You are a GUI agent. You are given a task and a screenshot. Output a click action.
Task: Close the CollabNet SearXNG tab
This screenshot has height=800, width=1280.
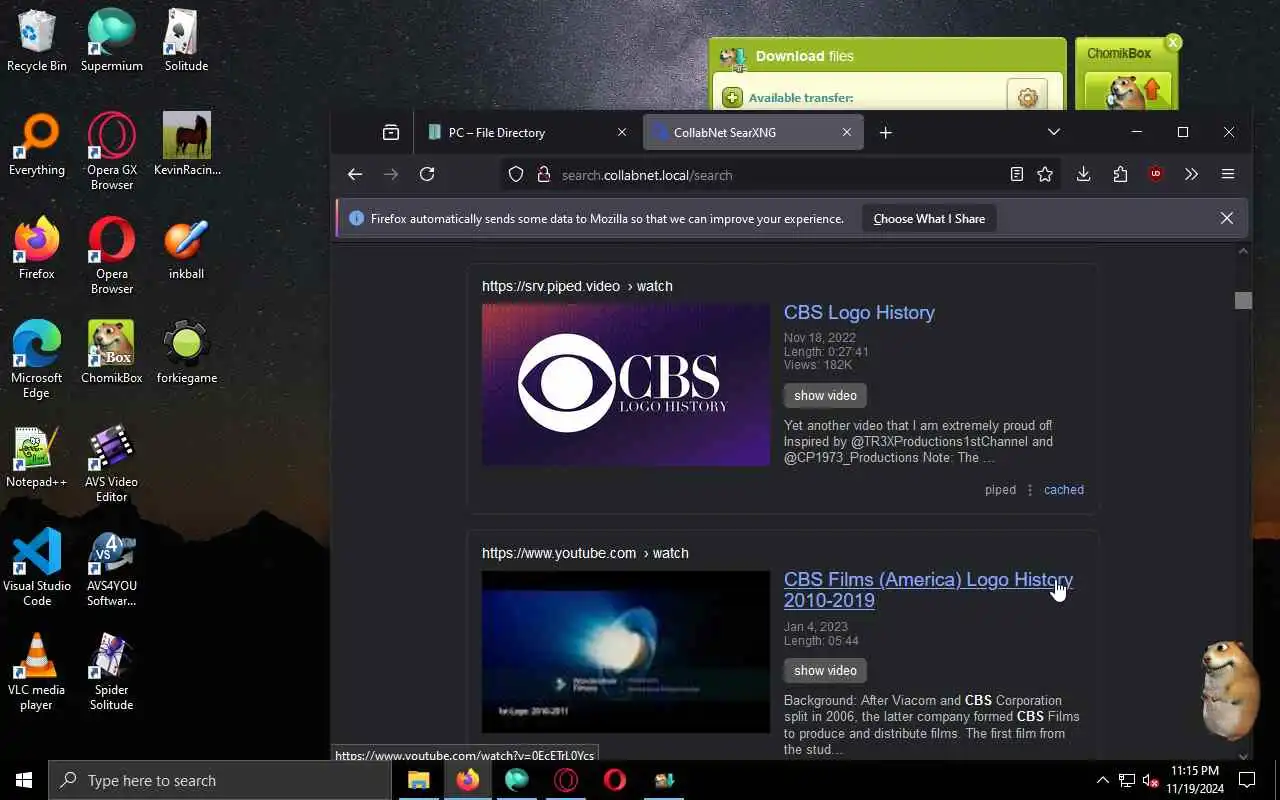click(x=847, y=132)
